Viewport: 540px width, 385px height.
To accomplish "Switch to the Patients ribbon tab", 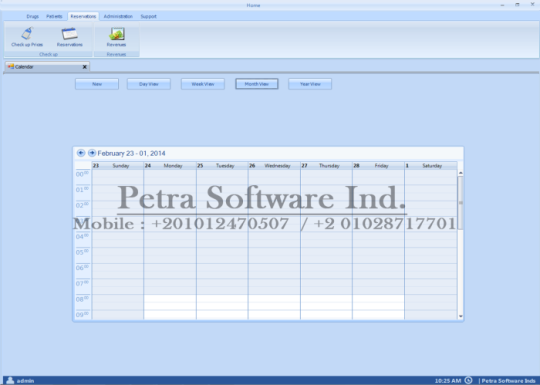I will pyautogui.click(x=54, y=16).
